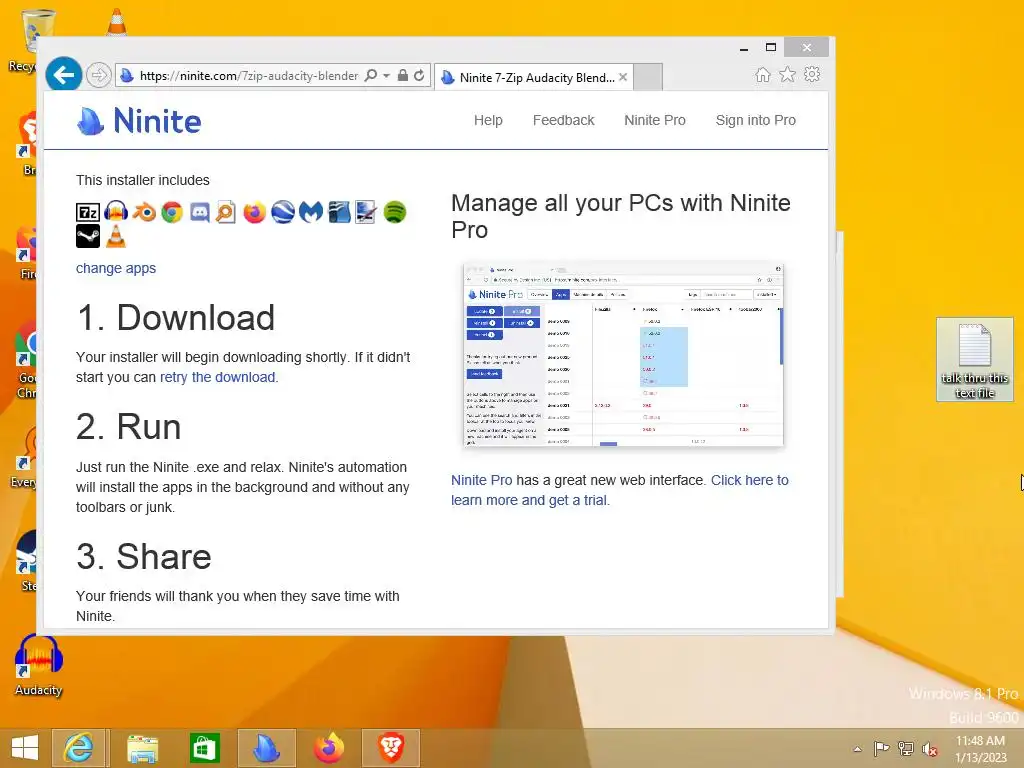Click the Malwarebytes icon in installer list

(311, 212)
